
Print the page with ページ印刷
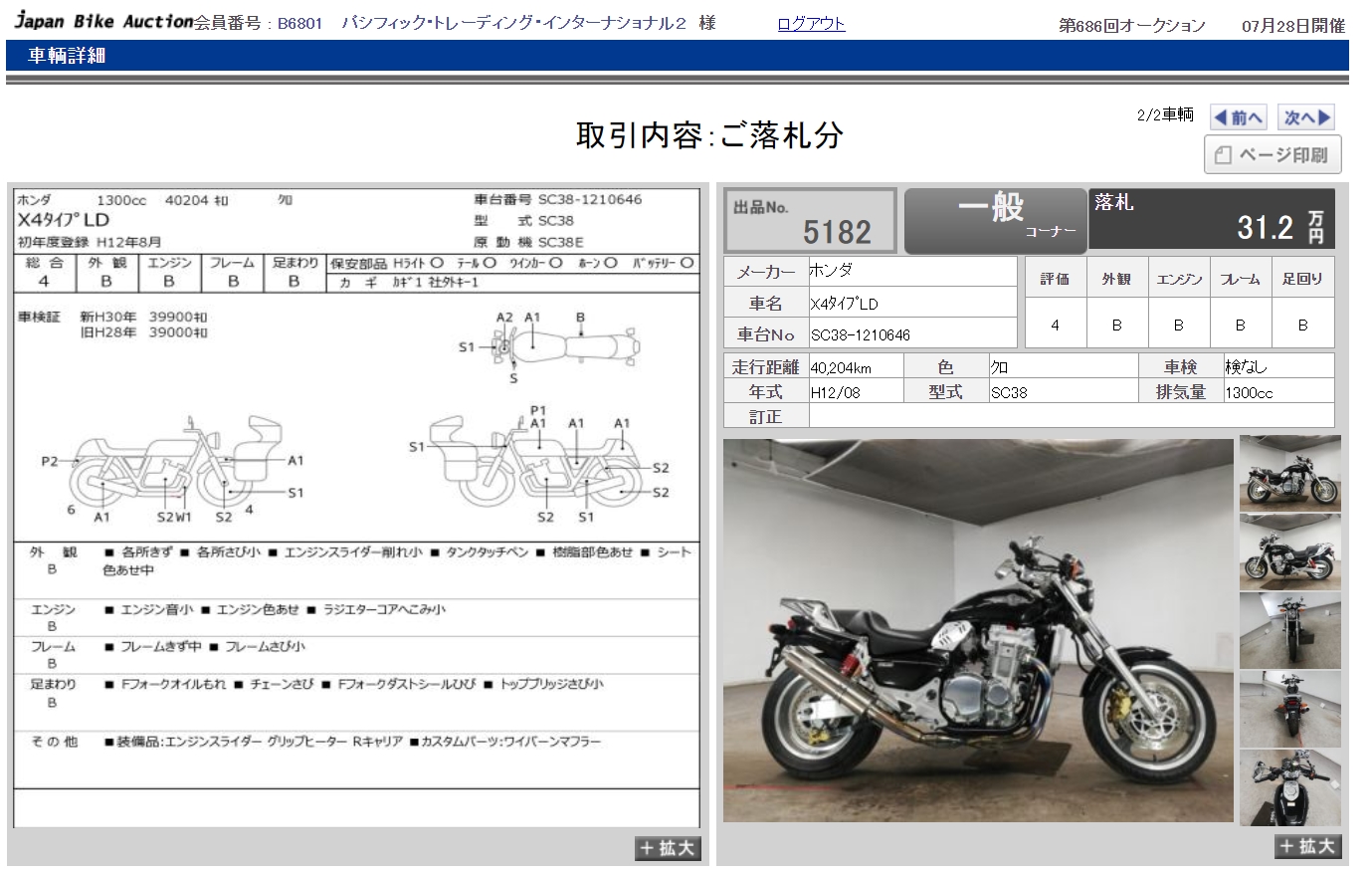pyautogui.click(x=1273, y=155)
